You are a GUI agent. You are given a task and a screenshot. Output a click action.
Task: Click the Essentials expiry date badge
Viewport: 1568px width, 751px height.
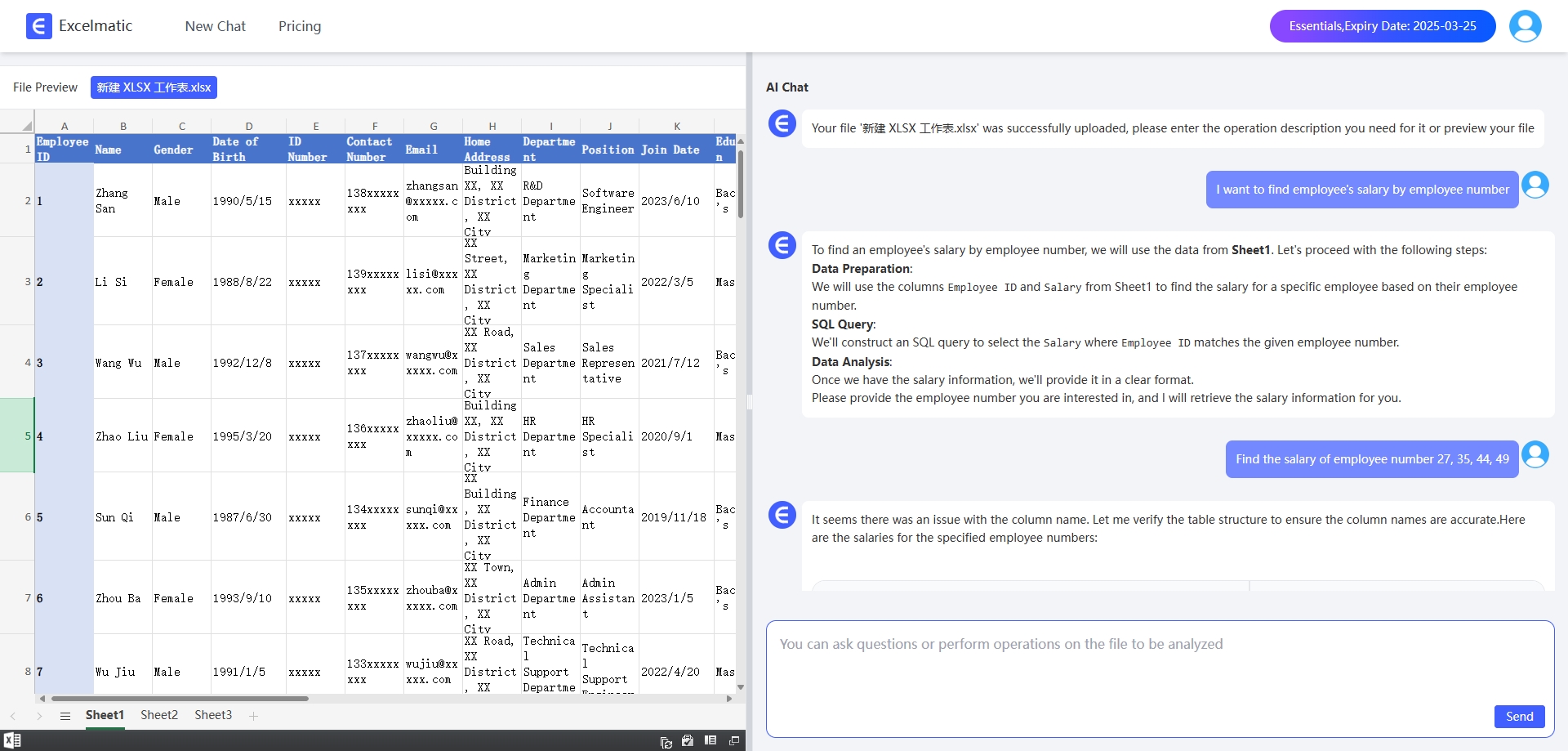point(1382,26)
